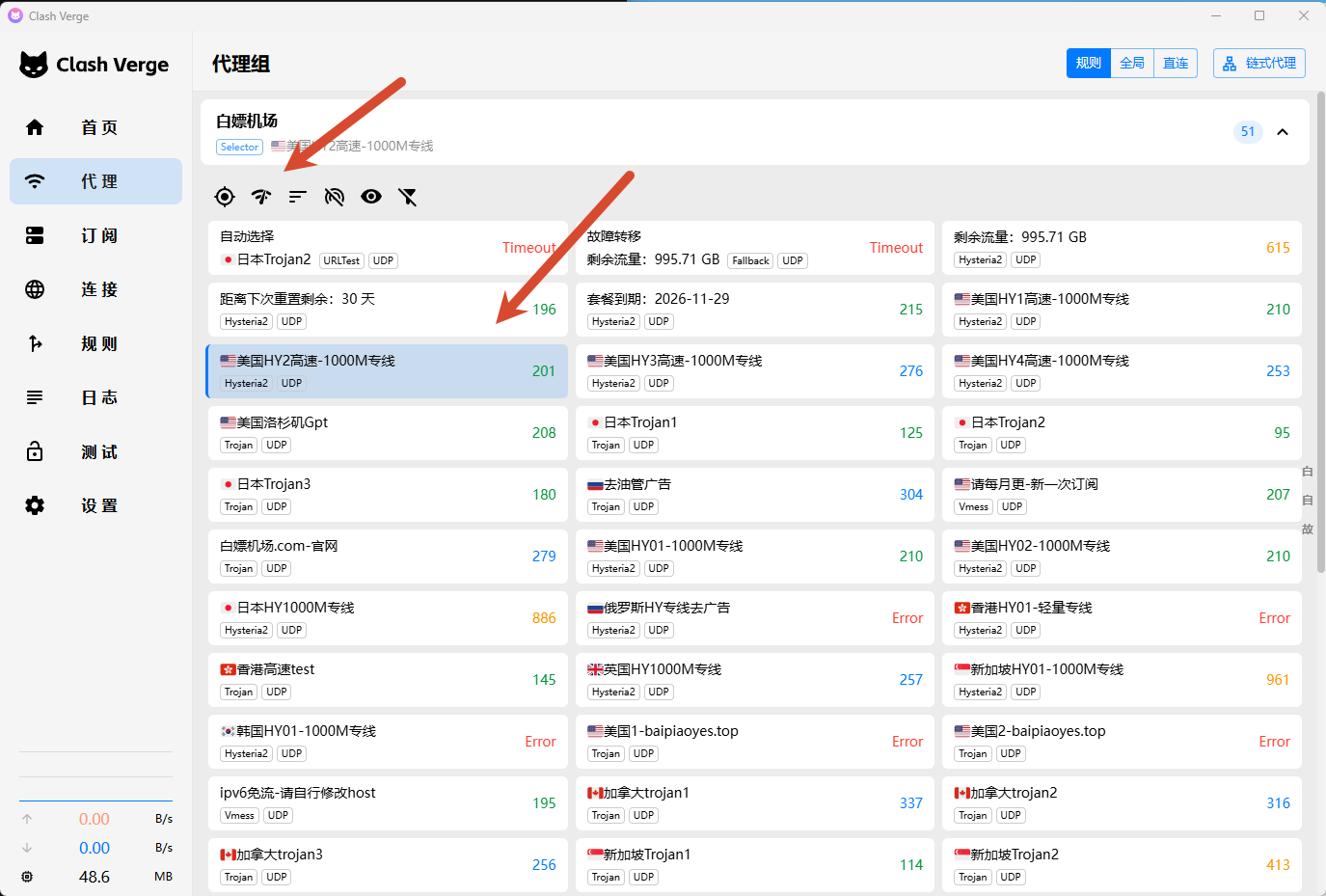Select 白嫖机场.com-官网 node
This screenshot has height=896, width=1326.
[x=388, y=557]
